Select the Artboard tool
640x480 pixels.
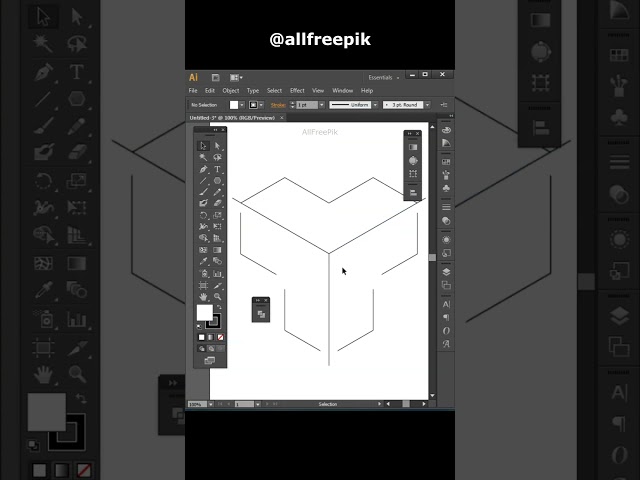[x=203, y=285]
